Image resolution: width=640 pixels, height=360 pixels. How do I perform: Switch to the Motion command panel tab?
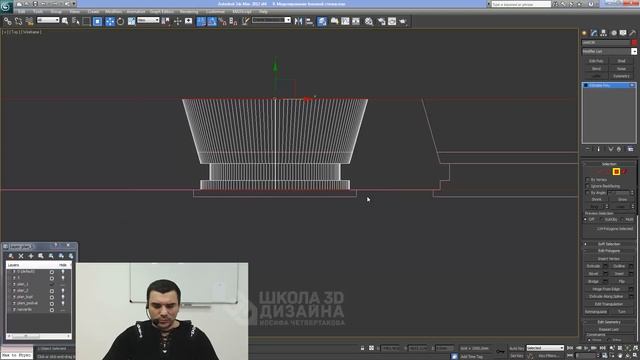[x=613, y=33]
